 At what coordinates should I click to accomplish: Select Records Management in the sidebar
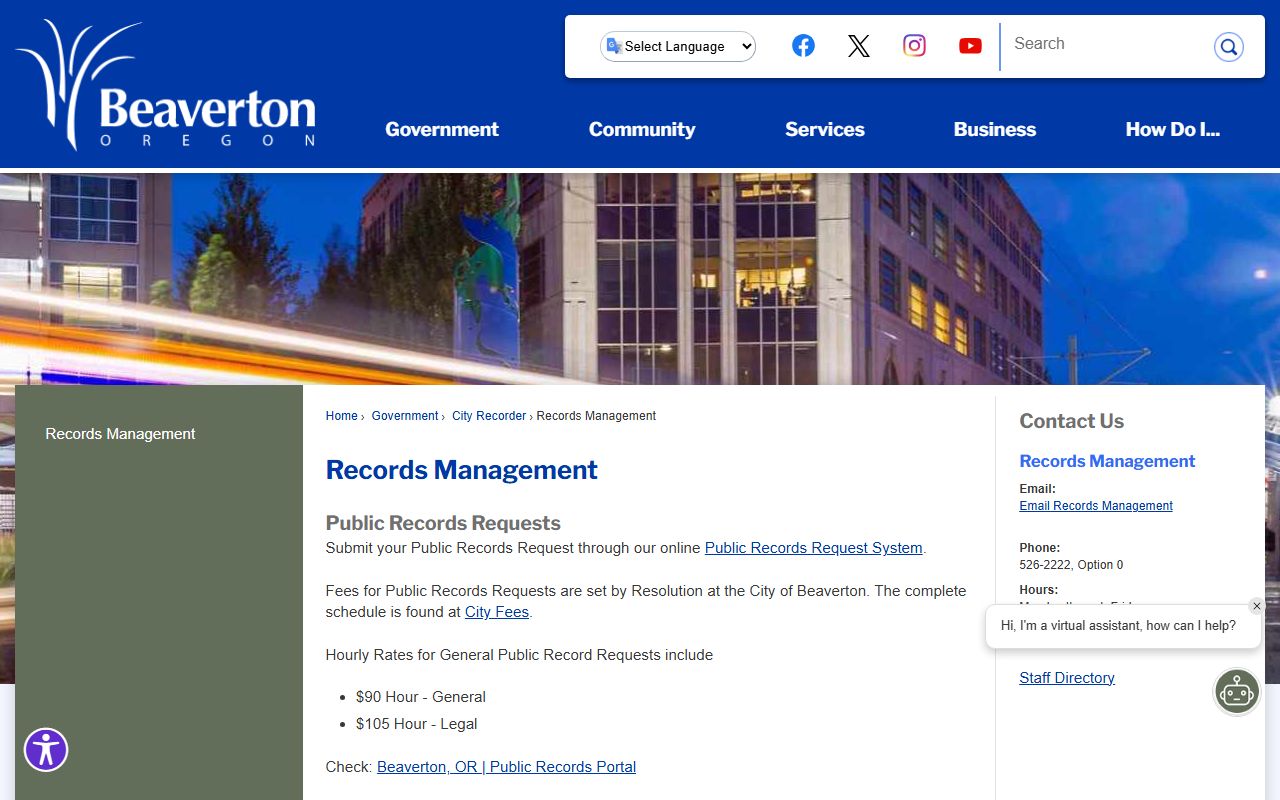[120, 434]
